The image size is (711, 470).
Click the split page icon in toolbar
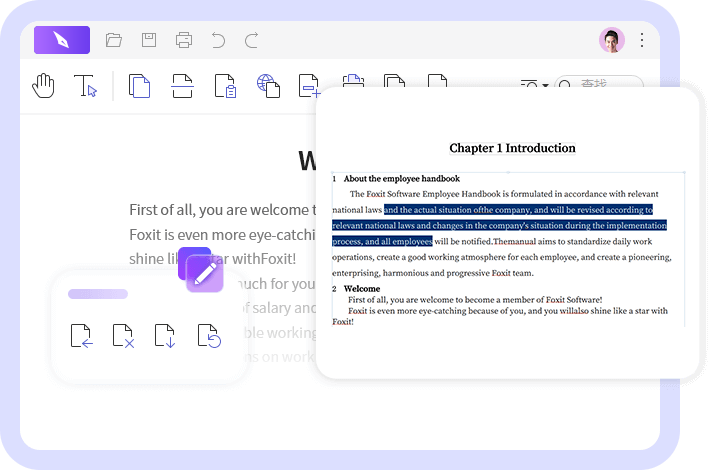click(182, 86)
